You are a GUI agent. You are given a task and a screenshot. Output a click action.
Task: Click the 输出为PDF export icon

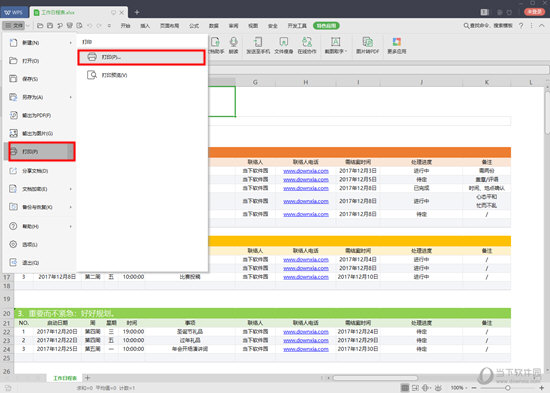(x=13, y=115)
